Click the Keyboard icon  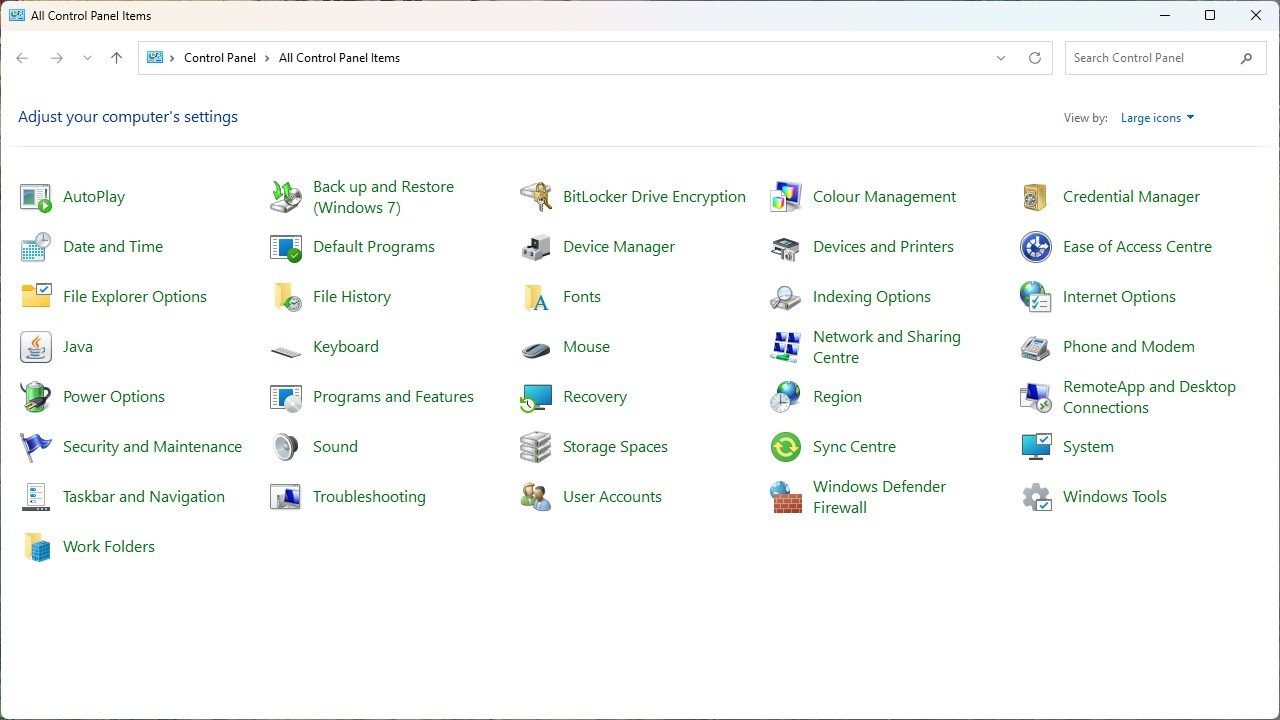coord(286,350)
